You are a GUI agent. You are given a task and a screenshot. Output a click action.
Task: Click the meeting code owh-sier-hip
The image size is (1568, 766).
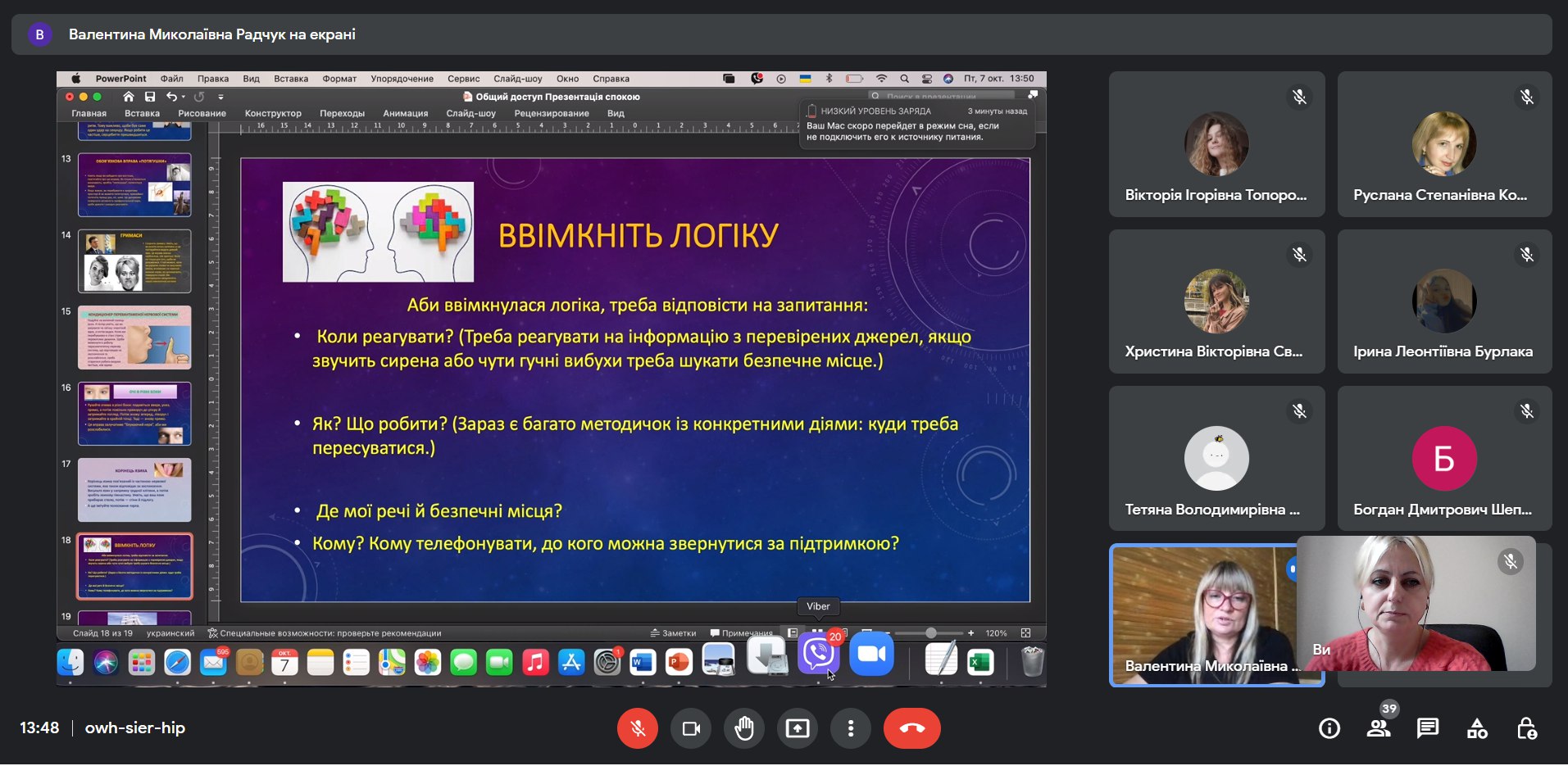[135, 727]
